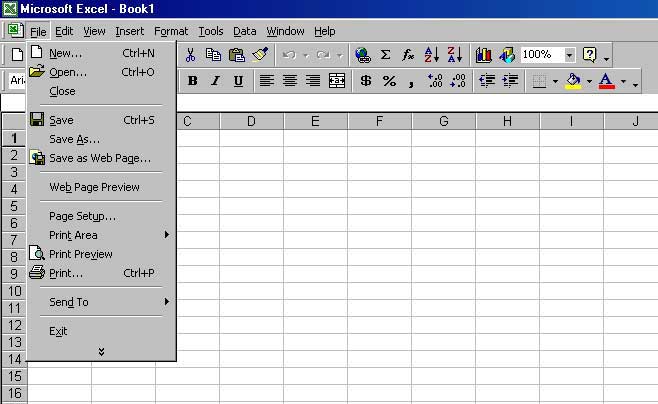Screen dimensions: 658x404
Task: Align text right in cell
Action: coord(313,80)
